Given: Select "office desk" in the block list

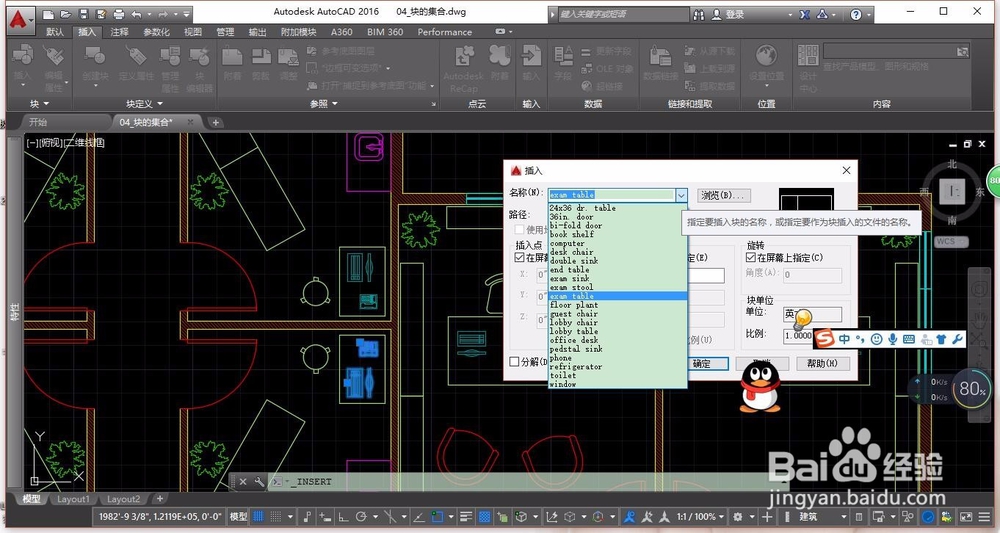Looking at the screenshot, I should [617, 340].
